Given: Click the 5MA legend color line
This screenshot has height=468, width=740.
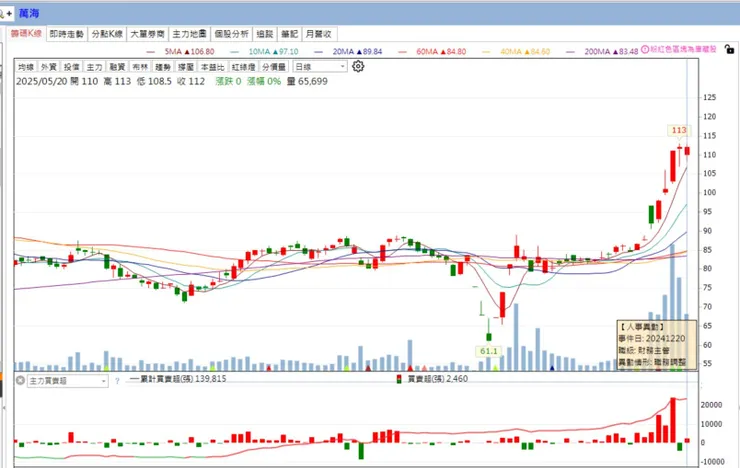Looking at the screenshot, I should click(x=151, y=52).
